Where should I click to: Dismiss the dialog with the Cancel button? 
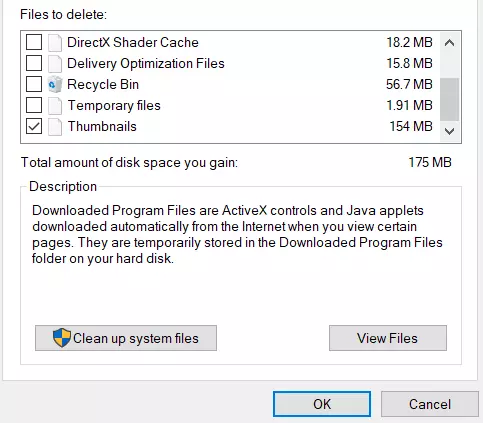[430, 404]
